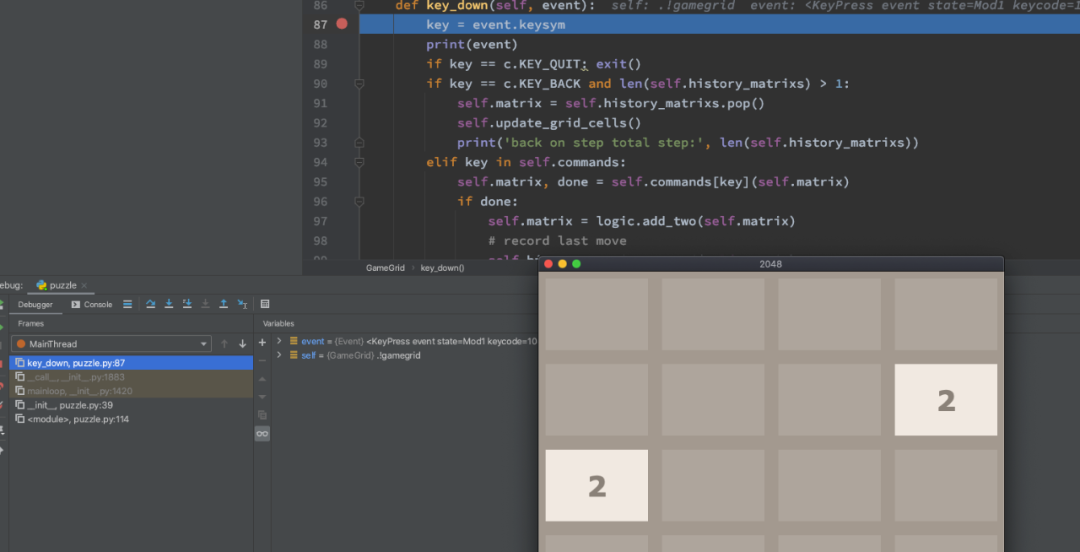Viewport: 1080px width, 552px height.
Task: Click the frame icon beside <module>, puzzle.py:114
Action: 20,419
